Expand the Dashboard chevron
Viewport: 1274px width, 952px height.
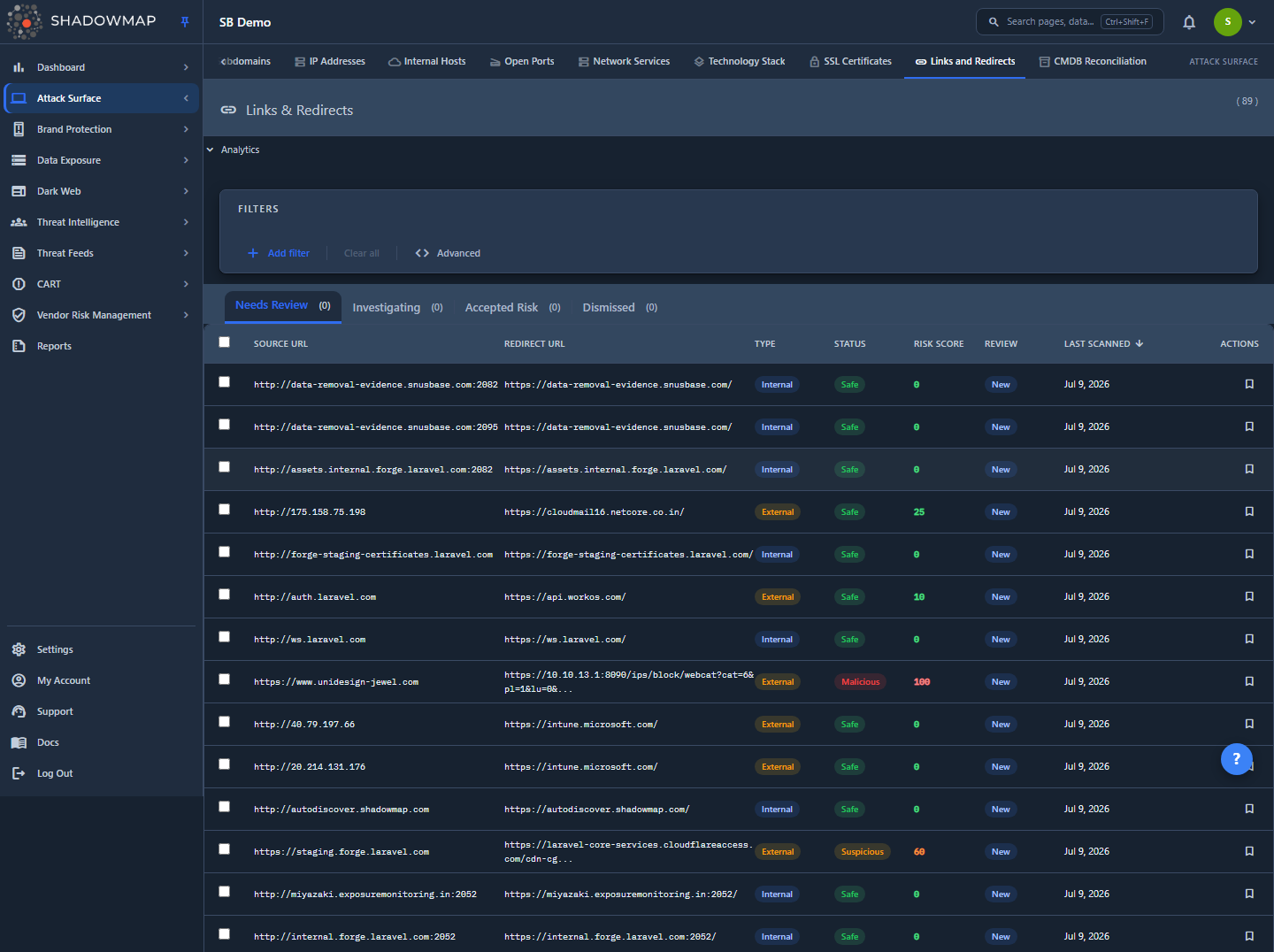click(x=186, y=67)
